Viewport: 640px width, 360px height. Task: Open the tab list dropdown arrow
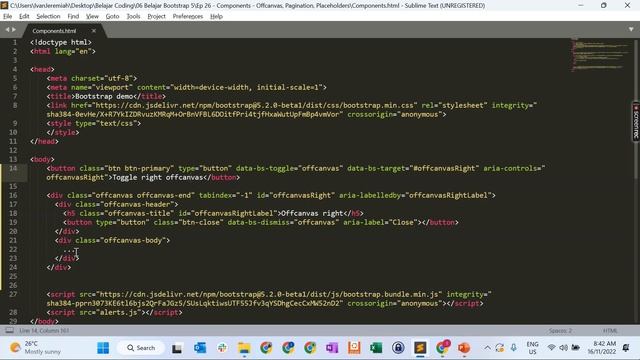pos(631,29)
